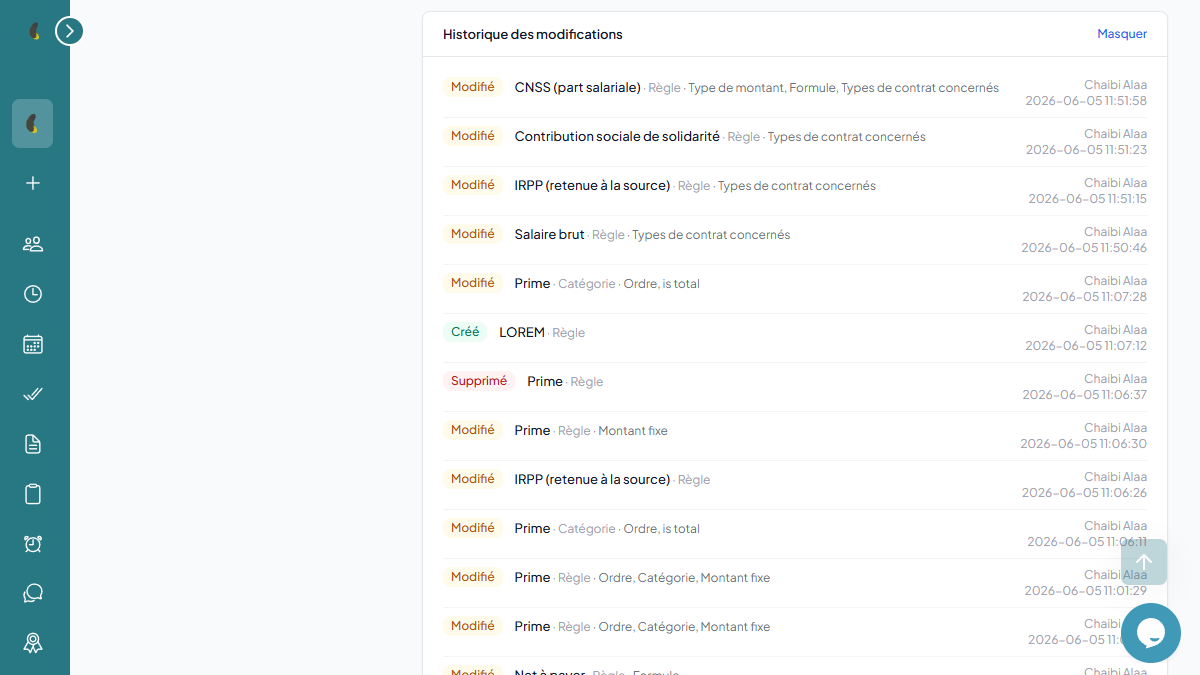Viewport: 1200px width, 675px height.
Task: Open the highlighted workspace logo button
Action: coord(33,124)
